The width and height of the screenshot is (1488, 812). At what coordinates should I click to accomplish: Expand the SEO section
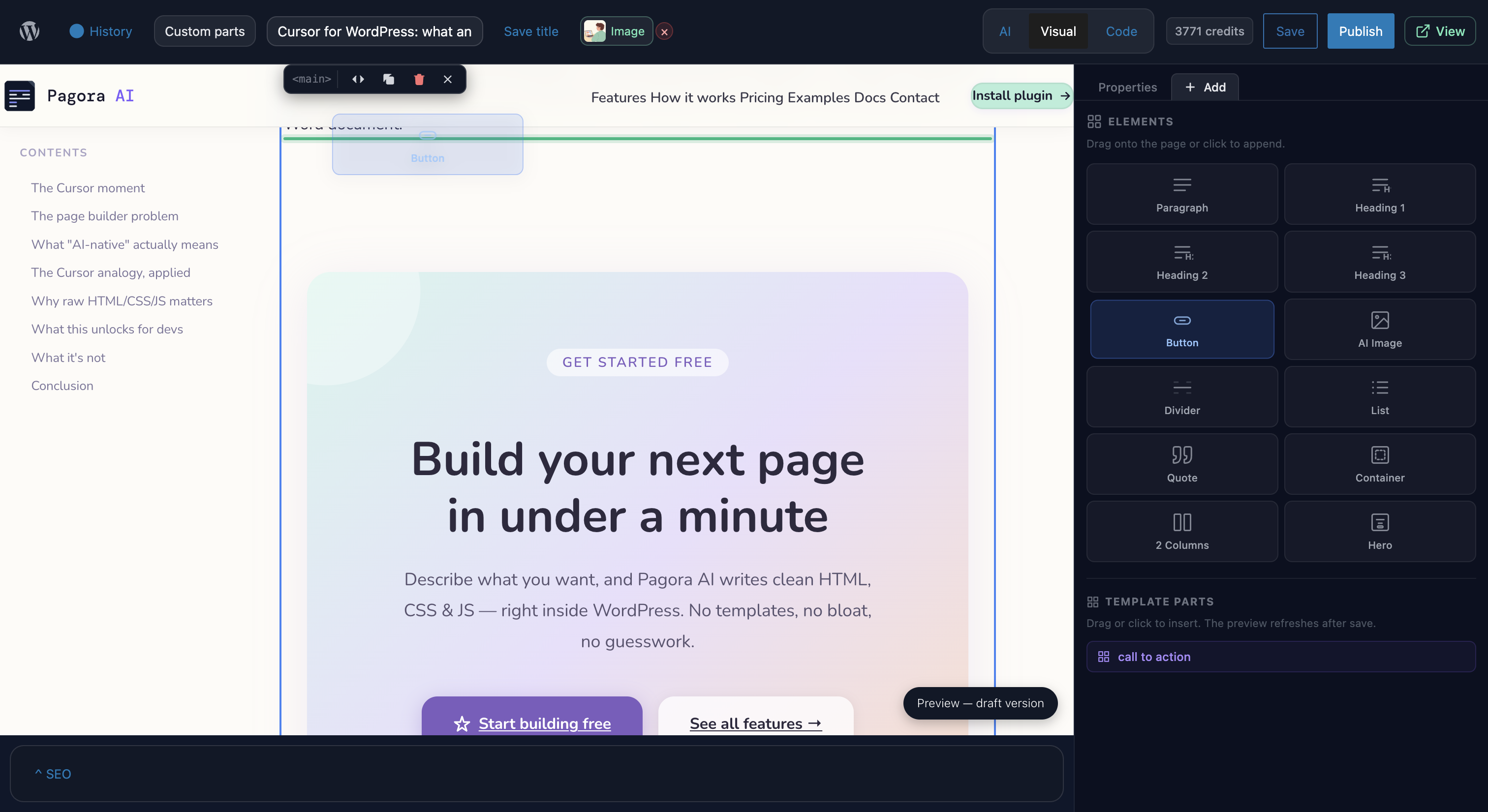(53, 774)
